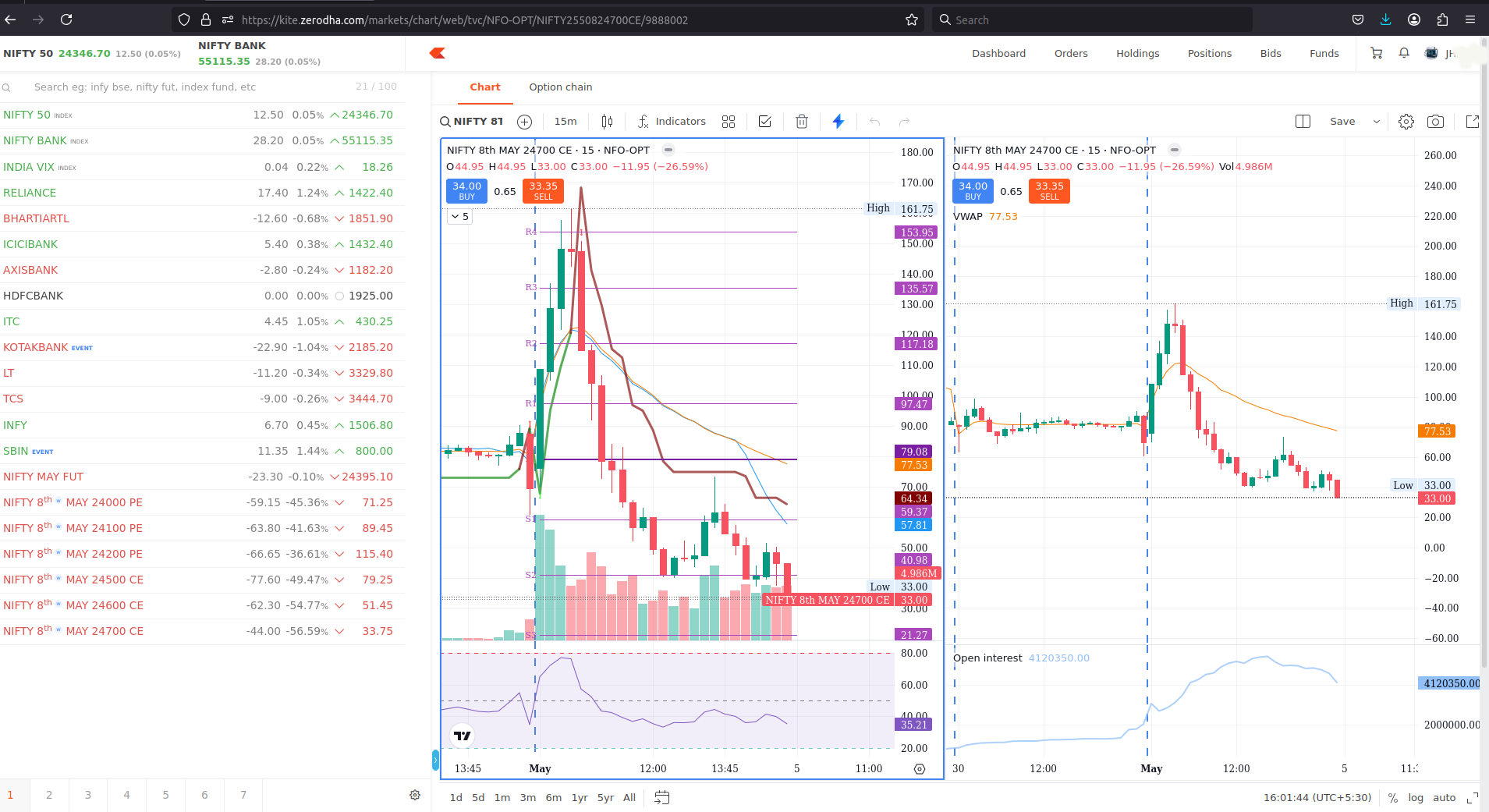
Task: Expand the collapsed indicators legend showing 5
Action: click(459, 217)
